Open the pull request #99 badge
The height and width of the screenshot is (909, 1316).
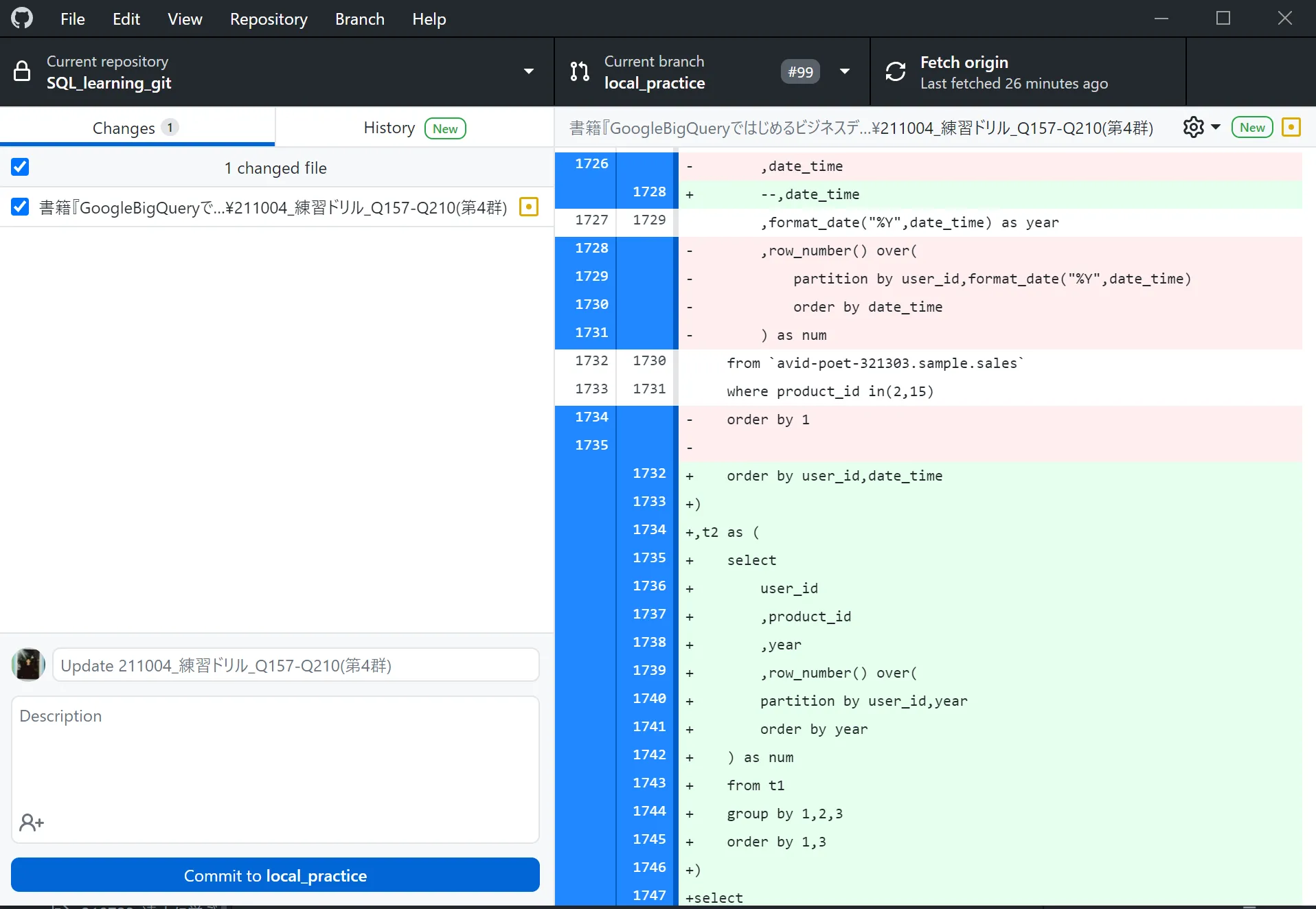800,71
